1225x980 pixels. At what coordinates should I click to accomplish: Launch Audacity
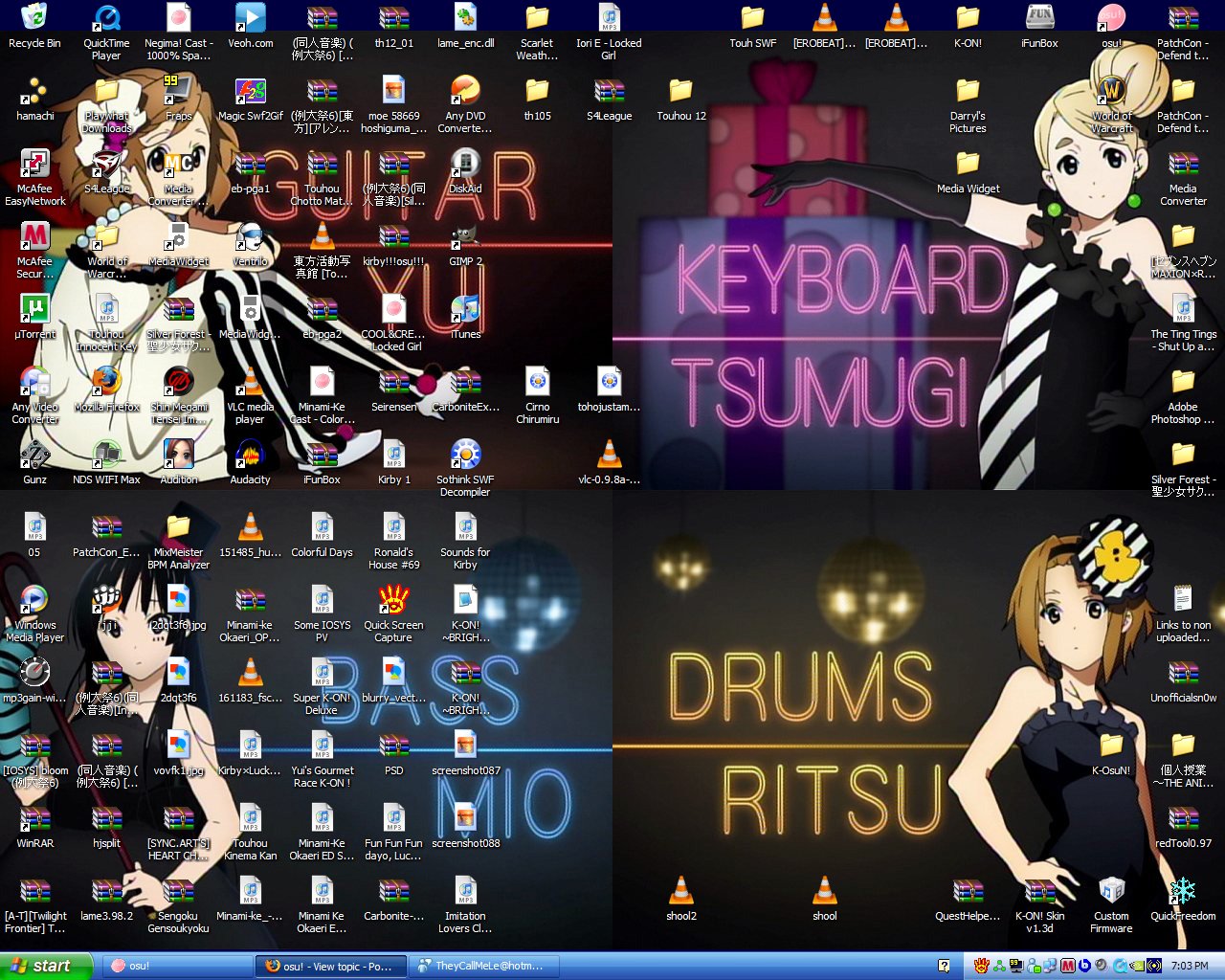pos(250,463)
